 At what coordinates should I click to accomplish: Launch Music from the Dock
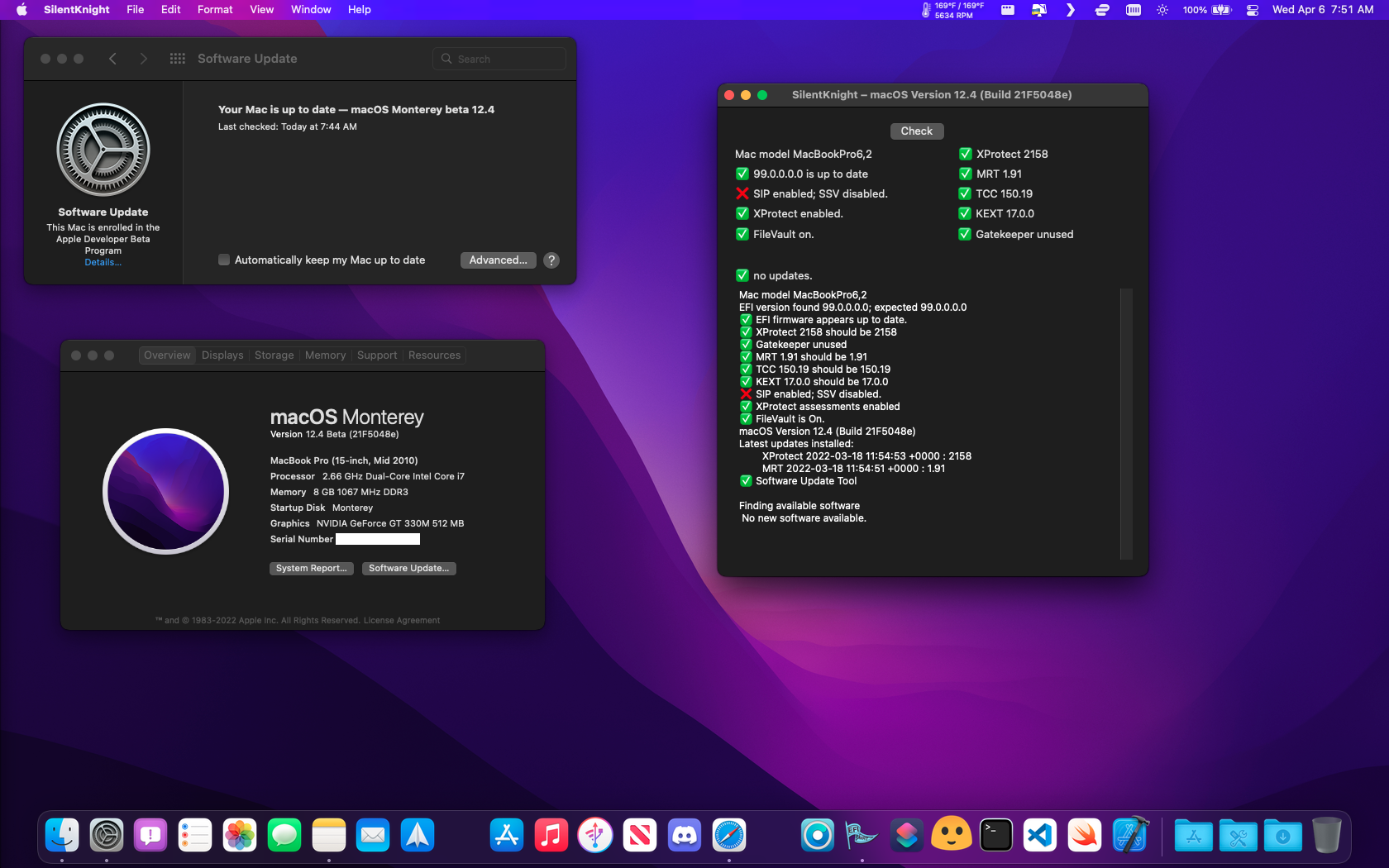point(551,835)
